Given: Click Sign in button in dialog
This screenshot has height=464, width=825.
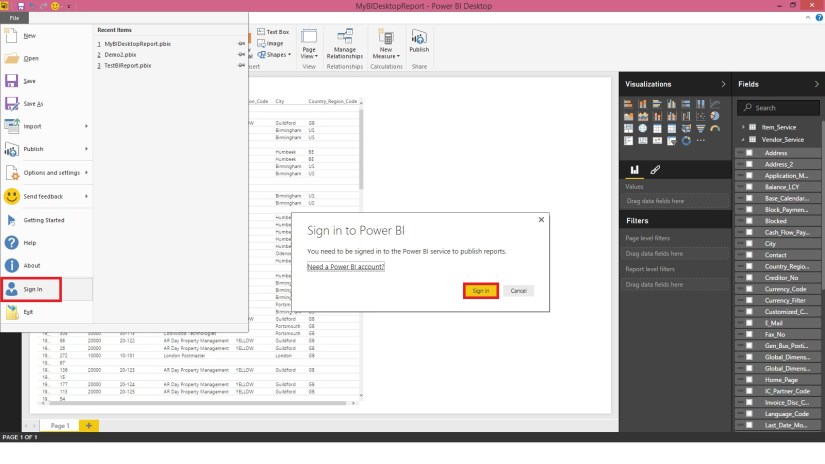Looking at the screenshot, I should tap(480, 290).
